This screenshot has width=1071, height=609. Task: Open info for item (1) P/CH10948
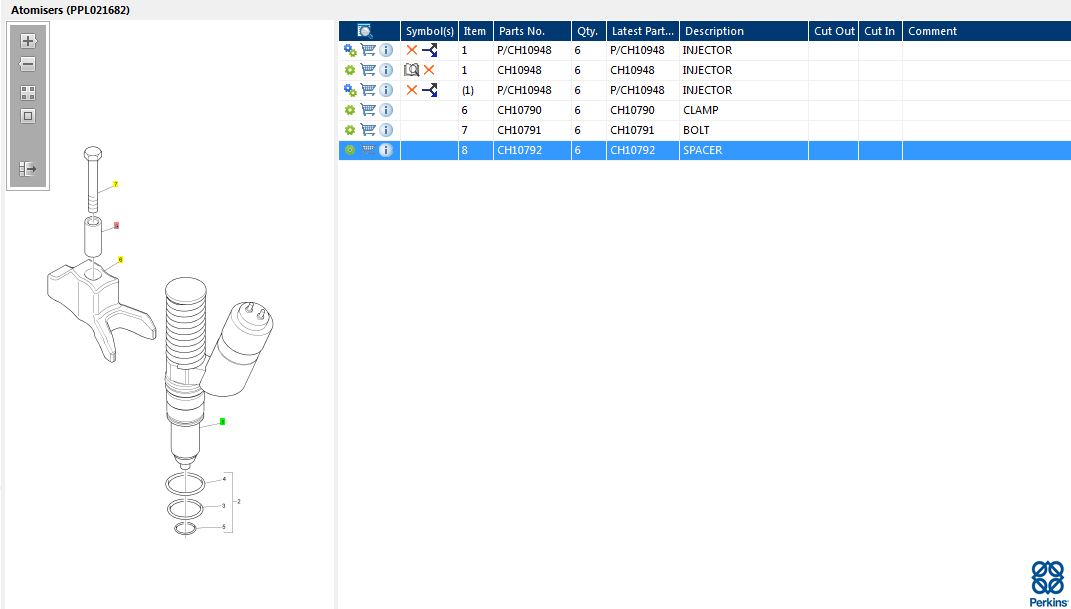pos(386,90)
